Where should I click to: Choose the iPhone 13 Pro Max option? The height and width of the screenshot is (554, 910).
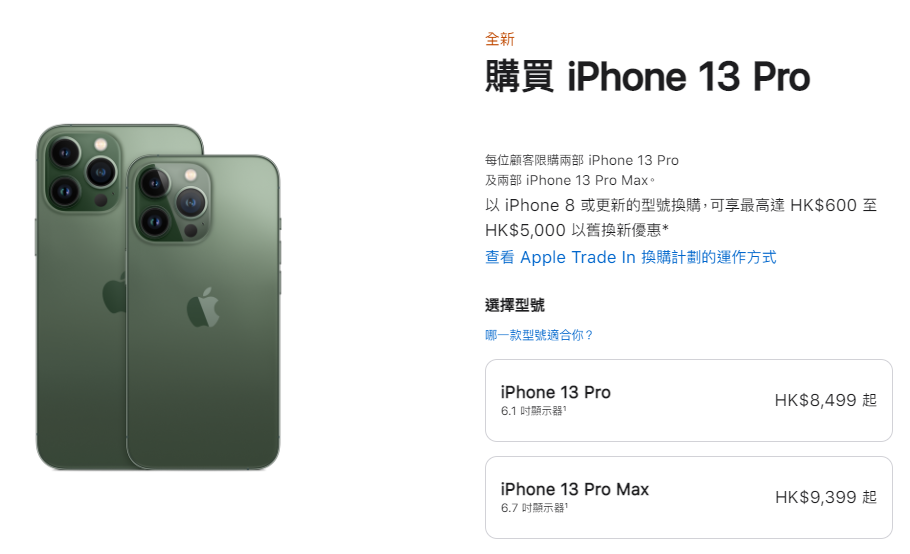click(688, 497)
